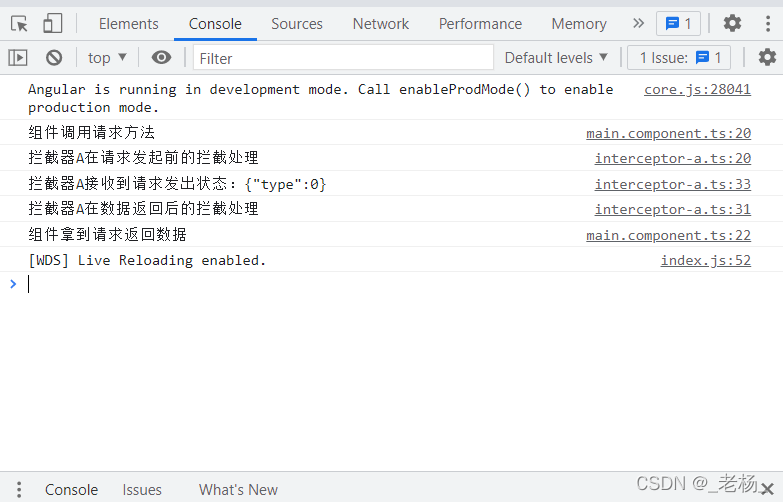Close the bottom drawer with X
783x502 pixels.
tap(767, 489)
